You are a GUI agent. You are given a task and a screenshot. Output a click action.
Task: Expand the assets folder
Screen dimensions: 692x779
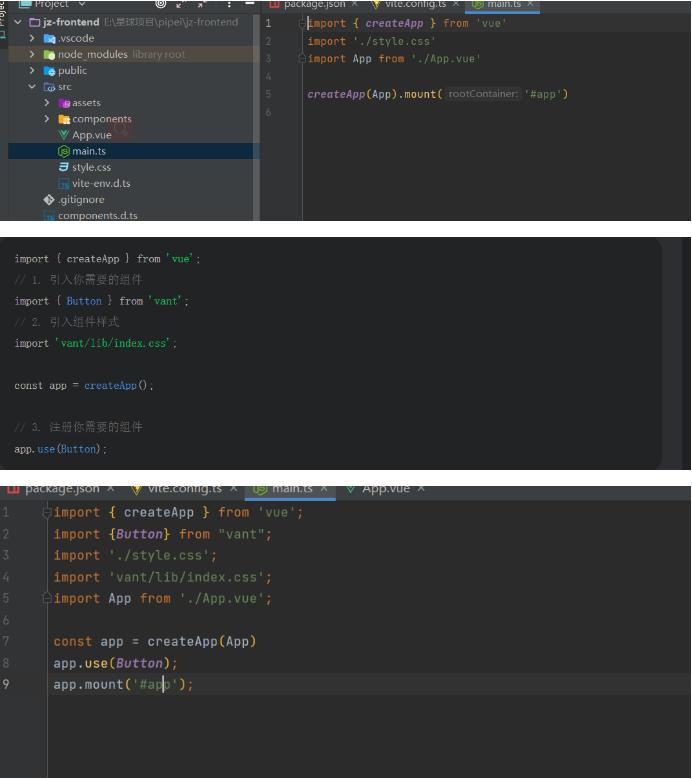47,102
